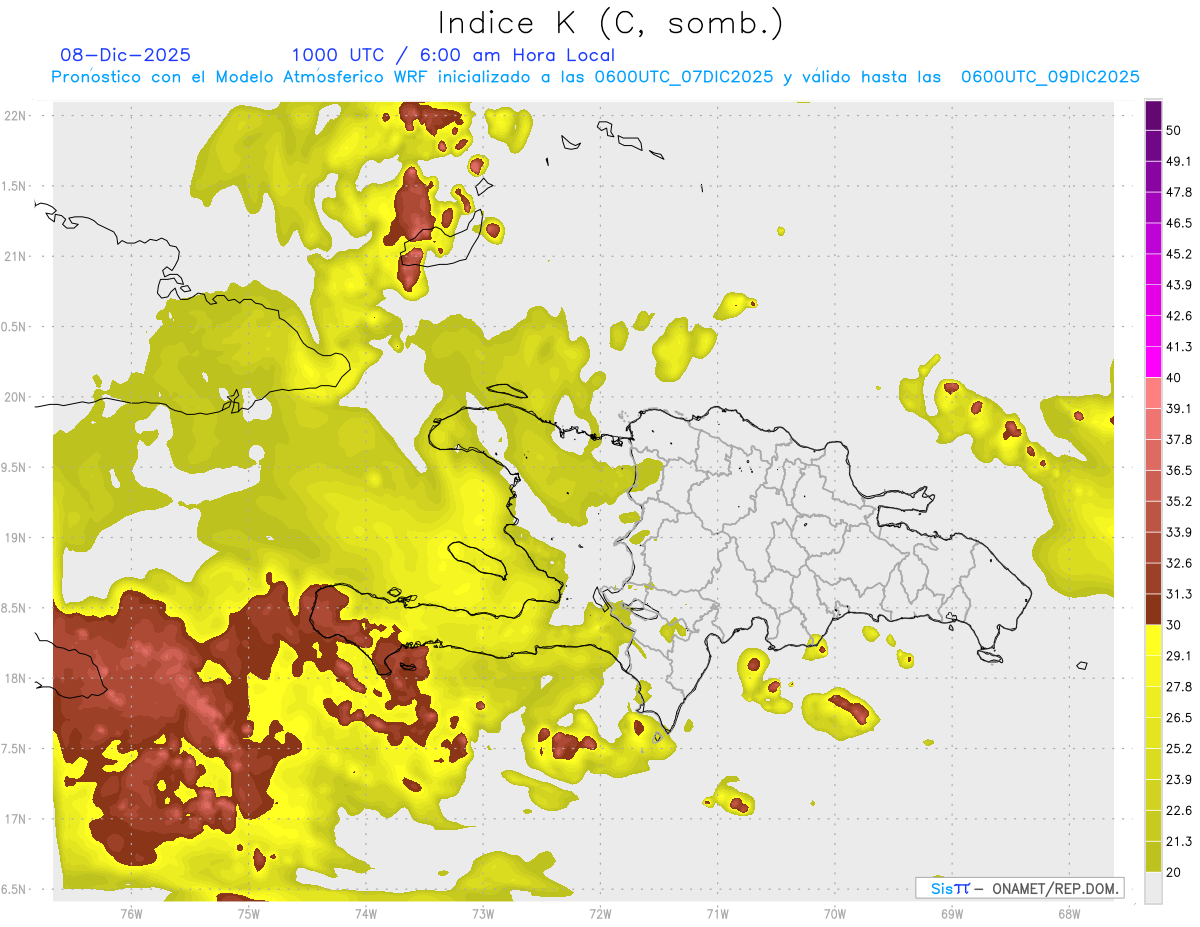
Task: Click the '26.5' color scale value
Action: point(1179,718)
